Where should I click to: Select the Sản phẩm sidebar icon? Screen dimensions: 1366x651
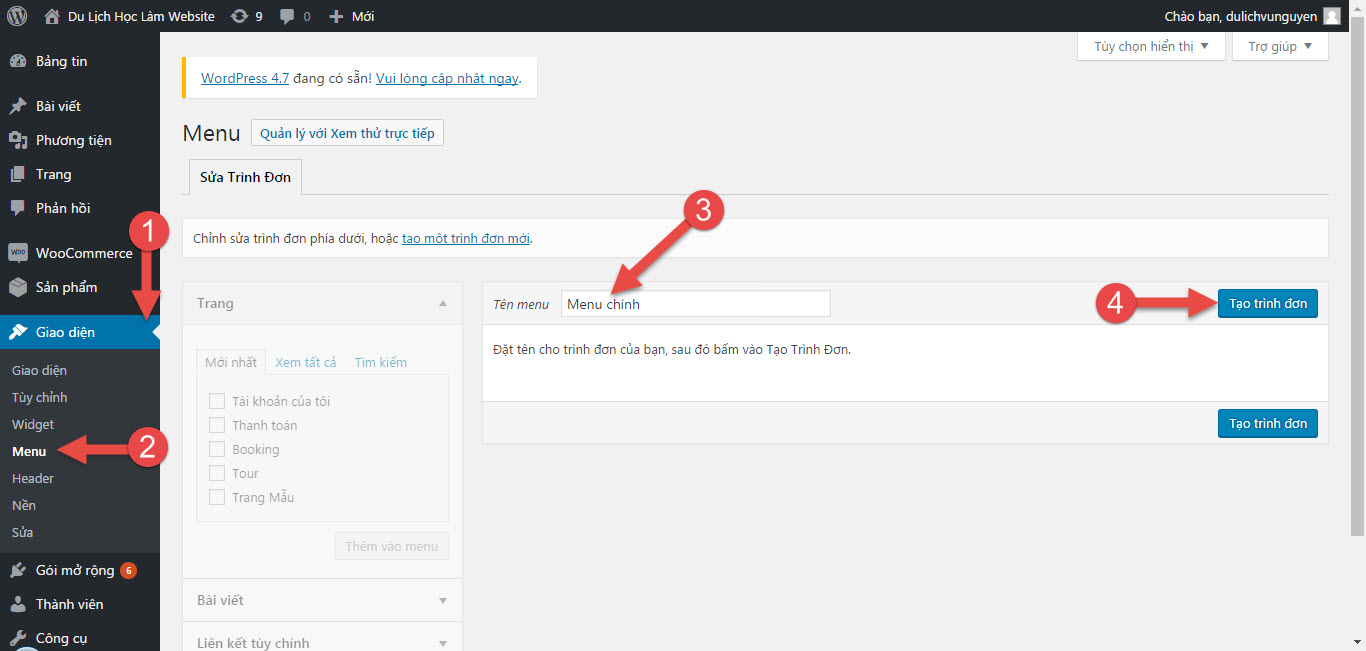(x=16, y=287)
